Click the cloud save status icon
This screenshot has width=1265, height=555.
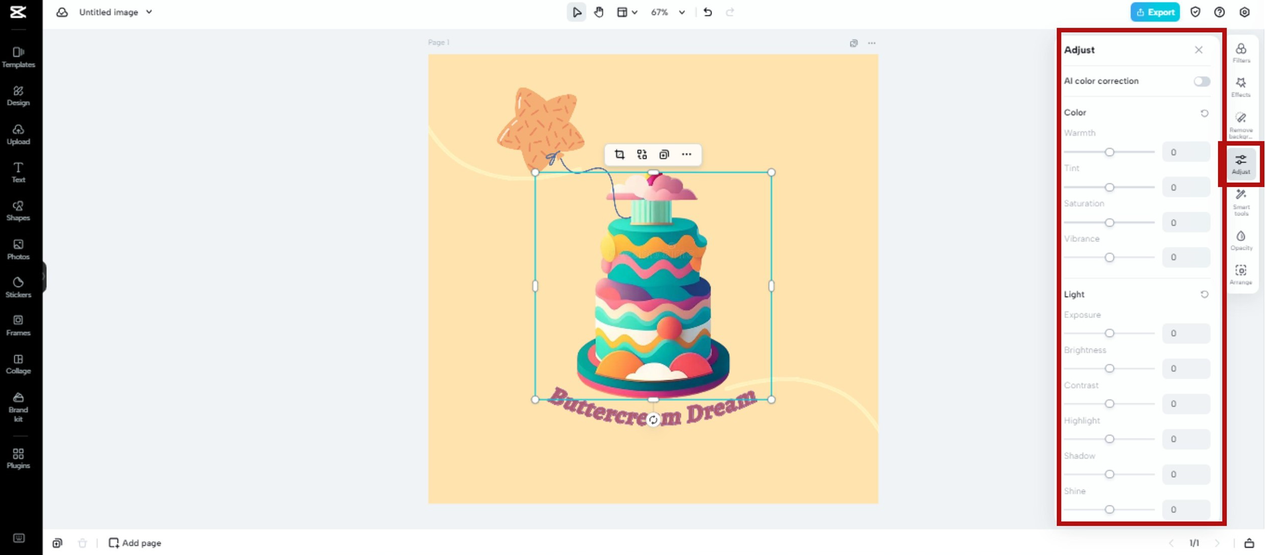[62, 12]
